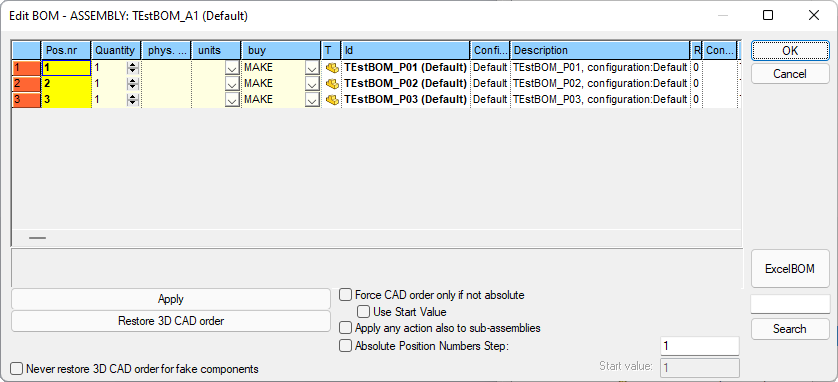Click the Default configuration cell of TEstBOM_P02

pos(490,84)
